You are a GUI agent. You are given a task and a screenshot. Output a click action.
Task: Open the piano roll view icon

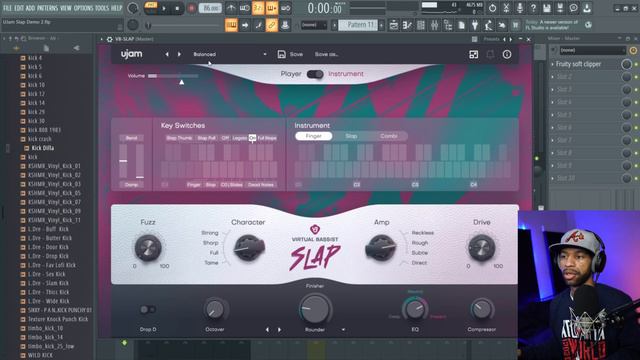pos(407,25)
